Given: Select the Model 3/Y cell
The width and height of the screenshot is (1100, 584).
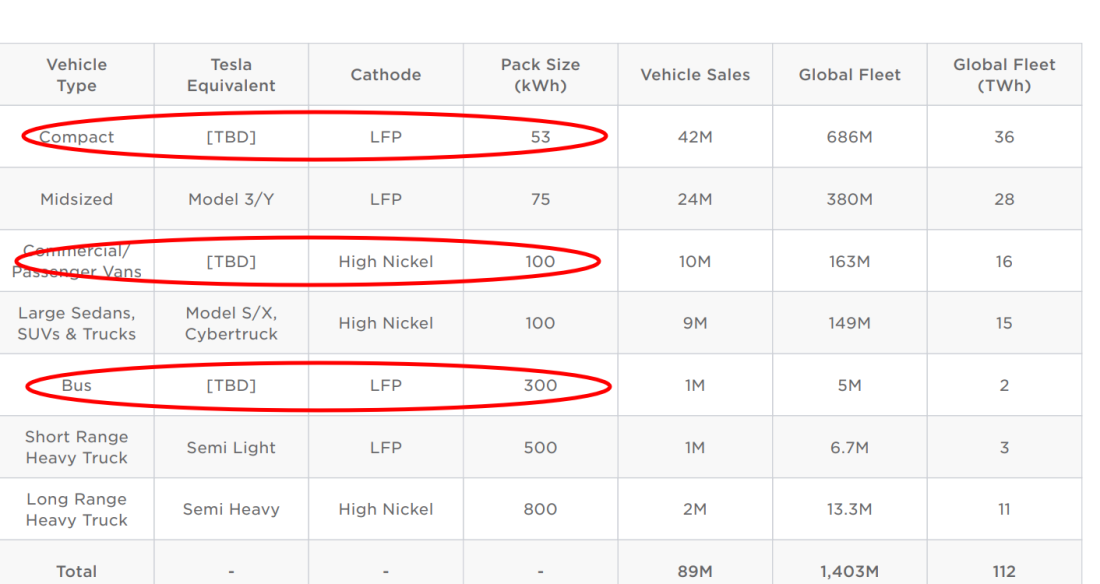Looking at the screenshot, I should pyautogui.click(x=231, y=199).
